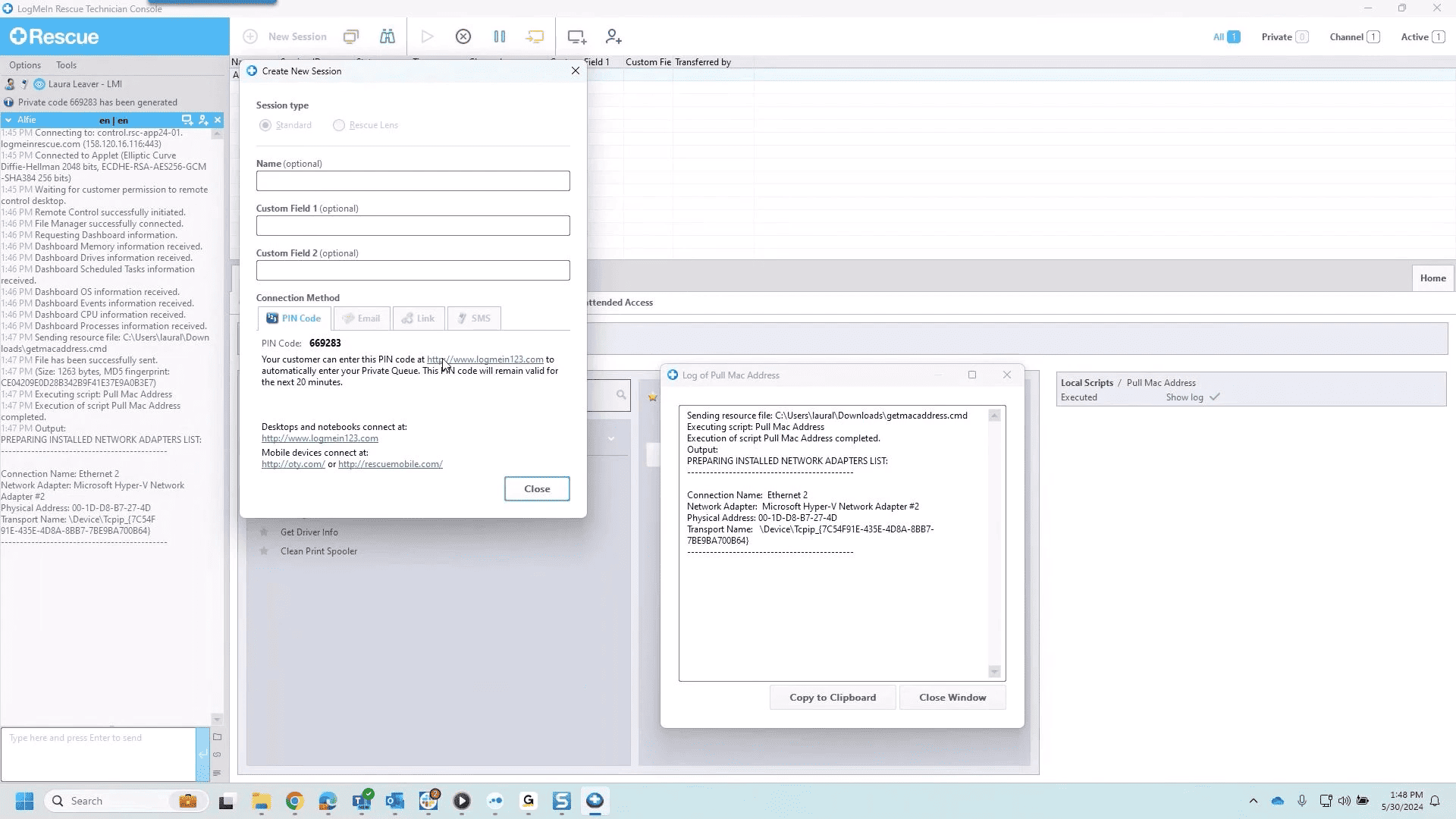1456x819 pixels.
Task: Open the desktops logmein123.com link
Action: [x=320, y=438]
